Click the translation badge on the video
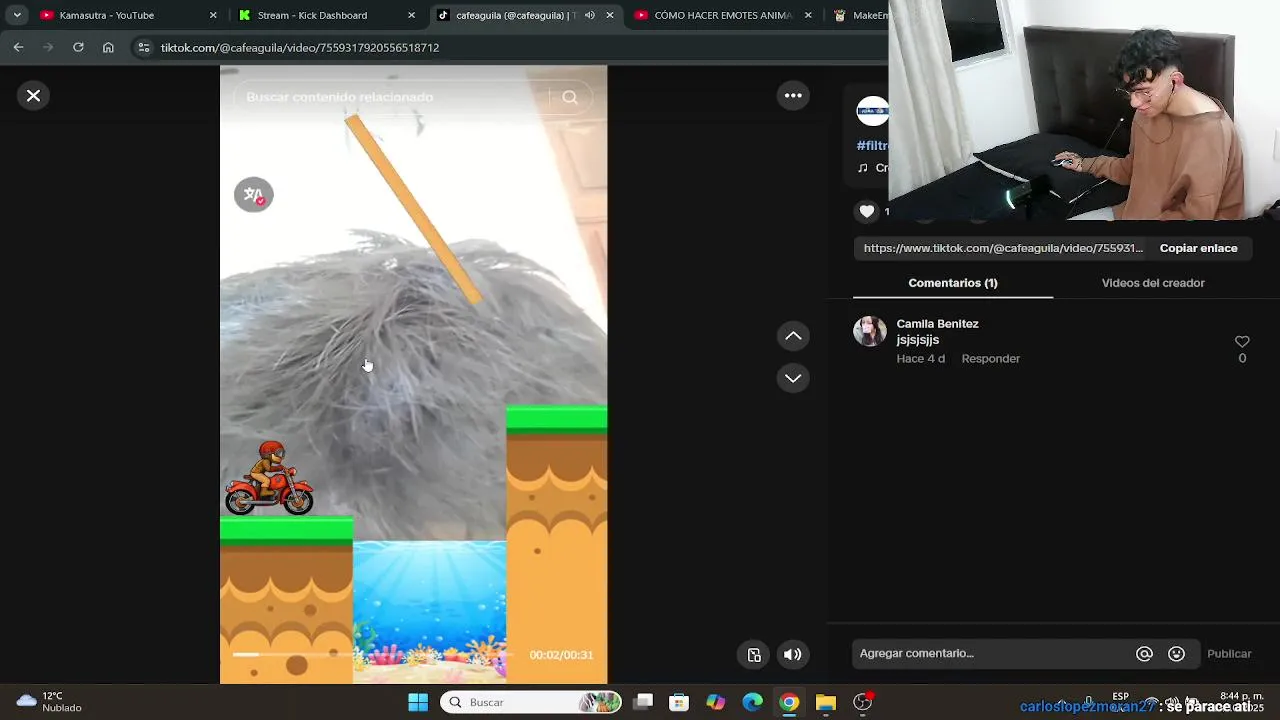The image size is (1280, 720). coord(253,195)
